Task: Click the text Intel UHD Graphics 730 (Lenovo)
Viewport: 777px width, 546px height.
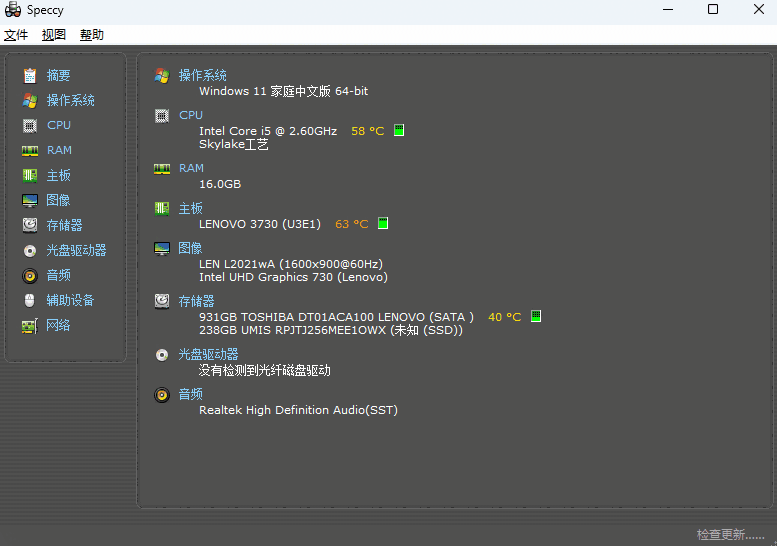Action: tap(293, 277)
